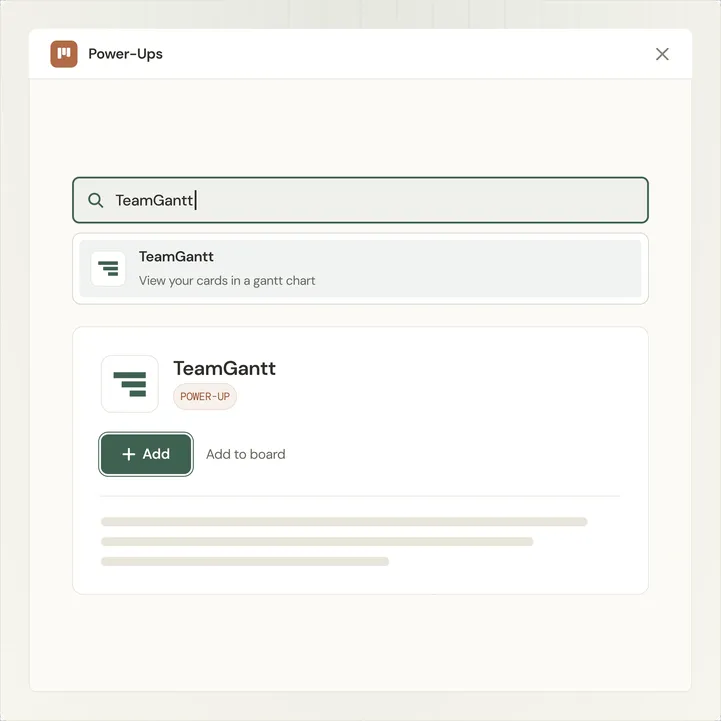Viewport: 721px width, 721px height.
Task: Click the TeamGantt icon in the search result
Action: [108, 269]
